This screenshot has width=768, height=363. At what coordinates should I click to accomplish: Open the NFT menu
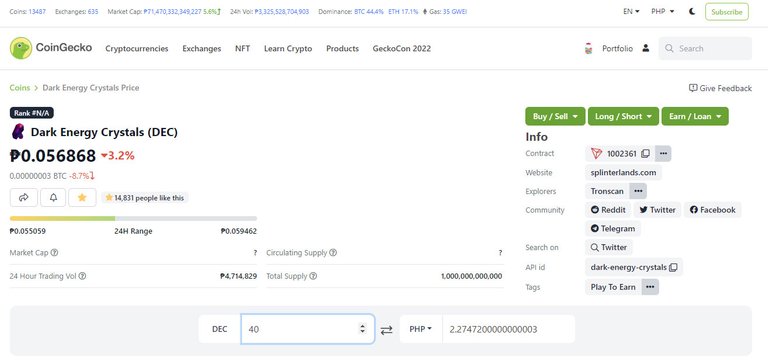coord(242,48)
